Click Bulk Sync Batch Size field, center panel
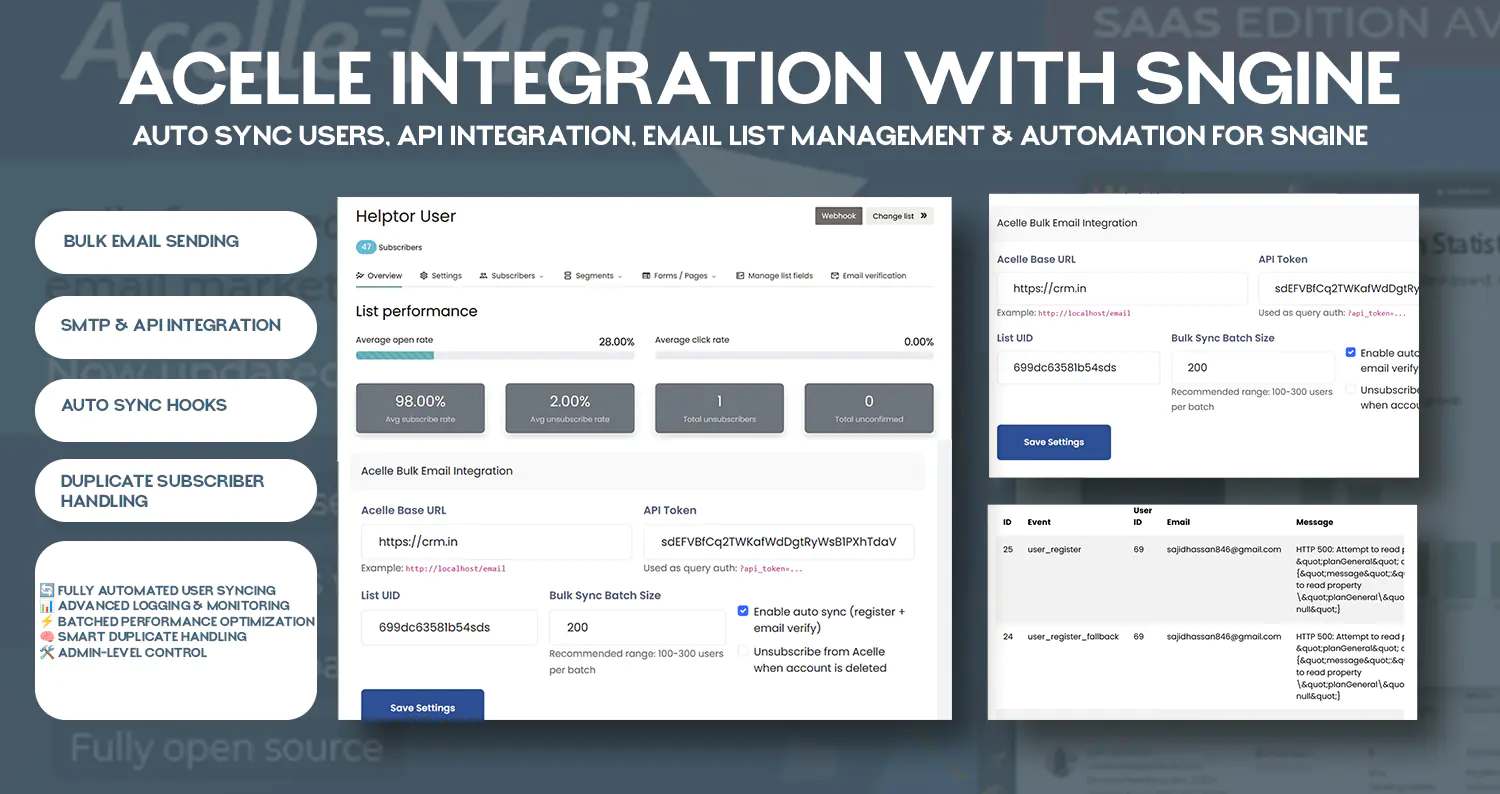 coord(637,627)
